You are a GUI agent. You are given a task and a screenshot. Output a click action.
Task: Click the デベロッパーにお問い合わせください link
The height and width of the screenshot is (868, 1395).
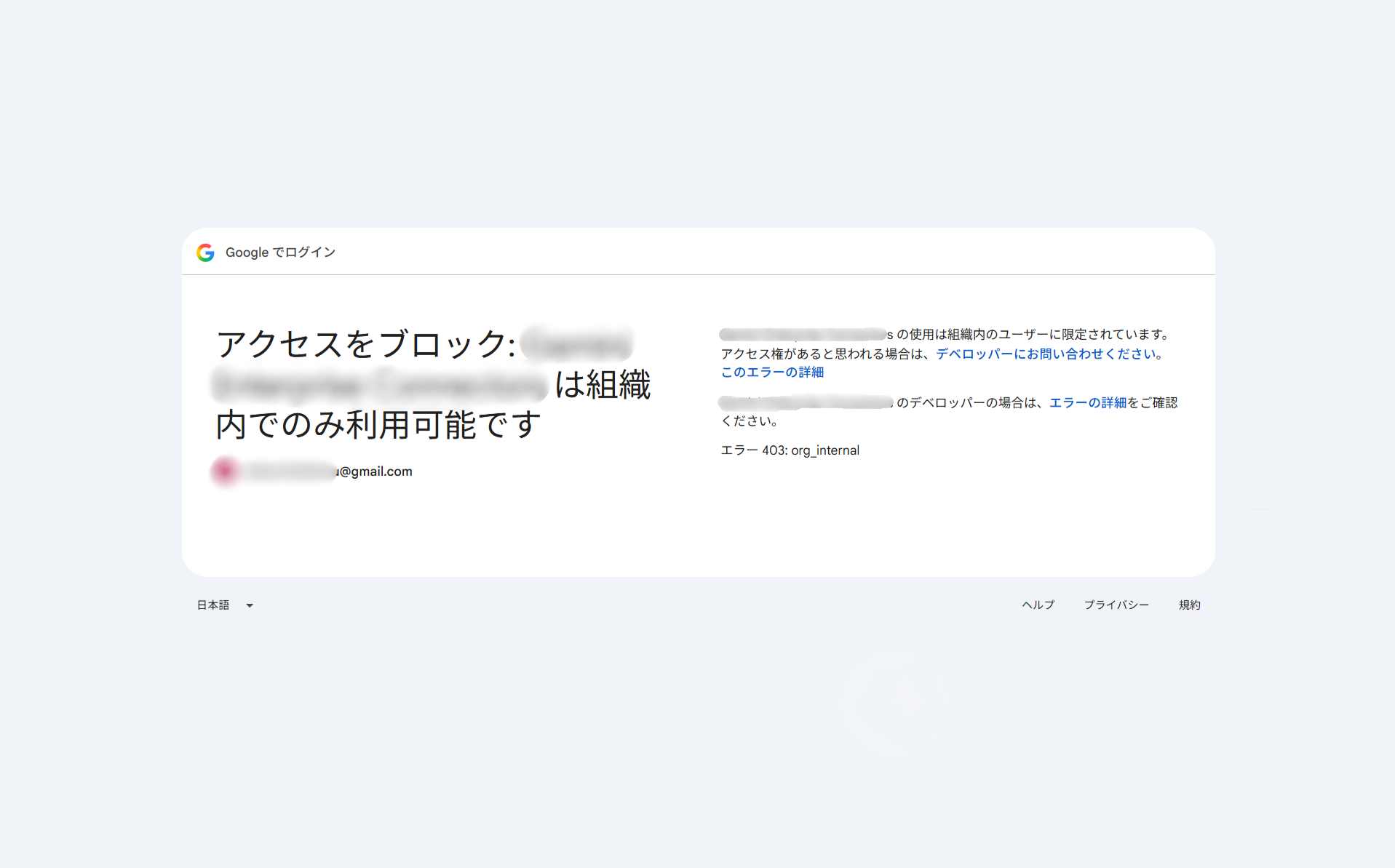coord(1048,354)
